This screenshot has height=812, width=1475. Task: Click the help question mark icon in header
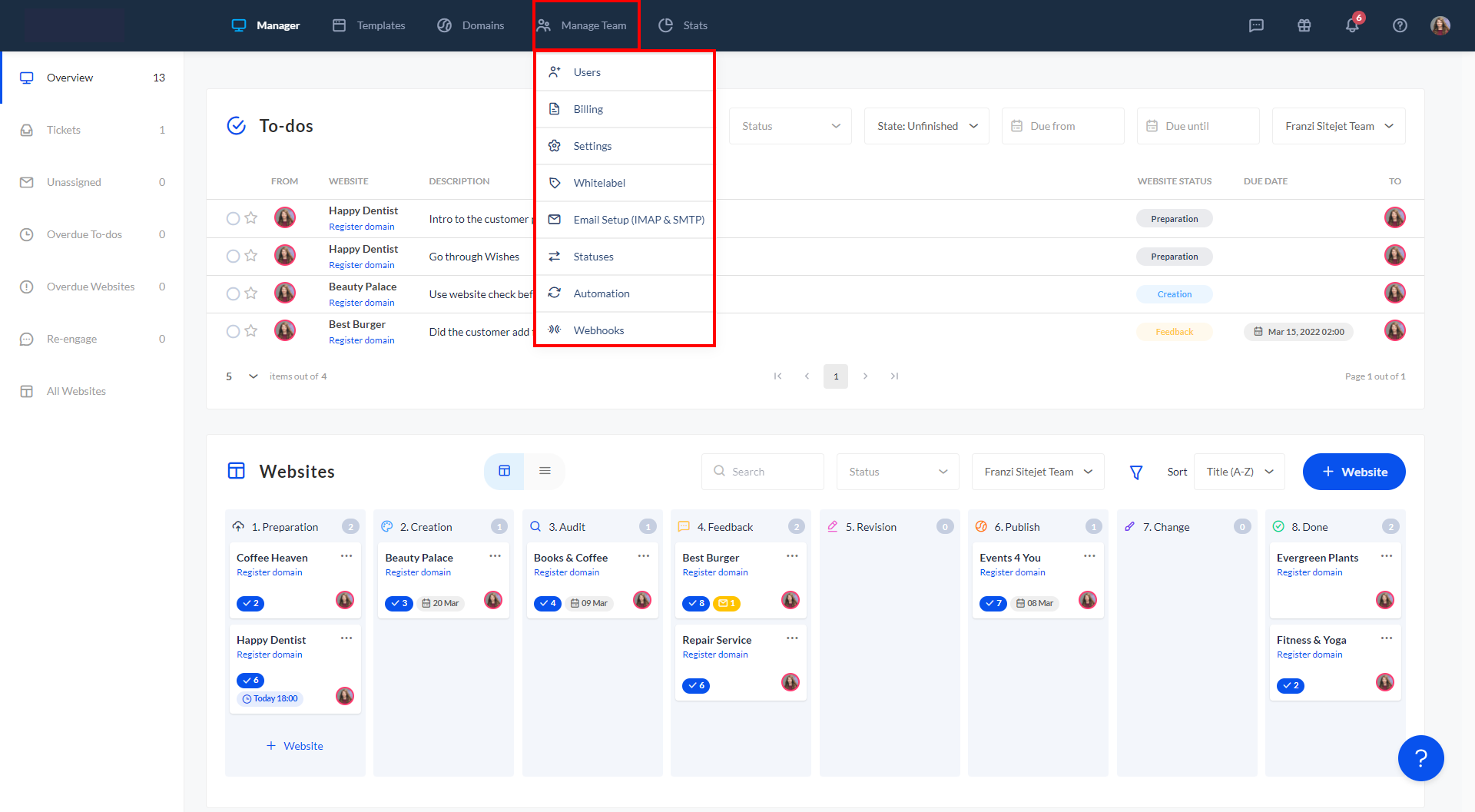click(x=1400, y=25)
